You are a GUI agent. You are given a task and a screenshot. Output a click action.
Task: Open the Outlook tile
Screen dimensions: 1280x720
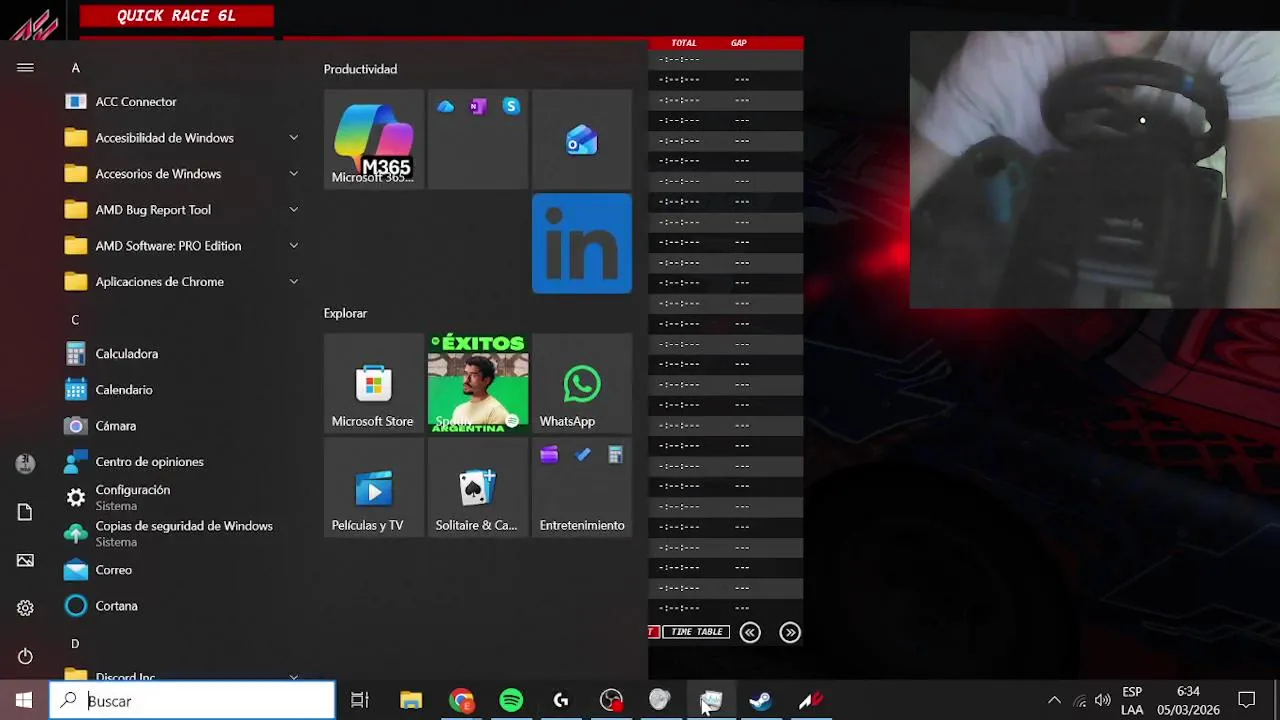pos(582,139)
